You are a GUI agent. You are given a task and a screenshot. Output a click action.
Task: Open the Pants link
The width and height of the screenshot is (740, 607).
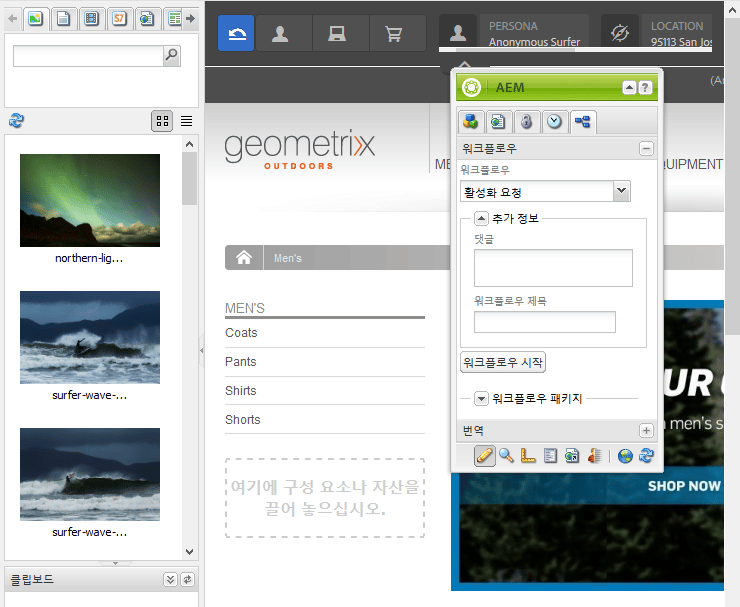[241, 362]
